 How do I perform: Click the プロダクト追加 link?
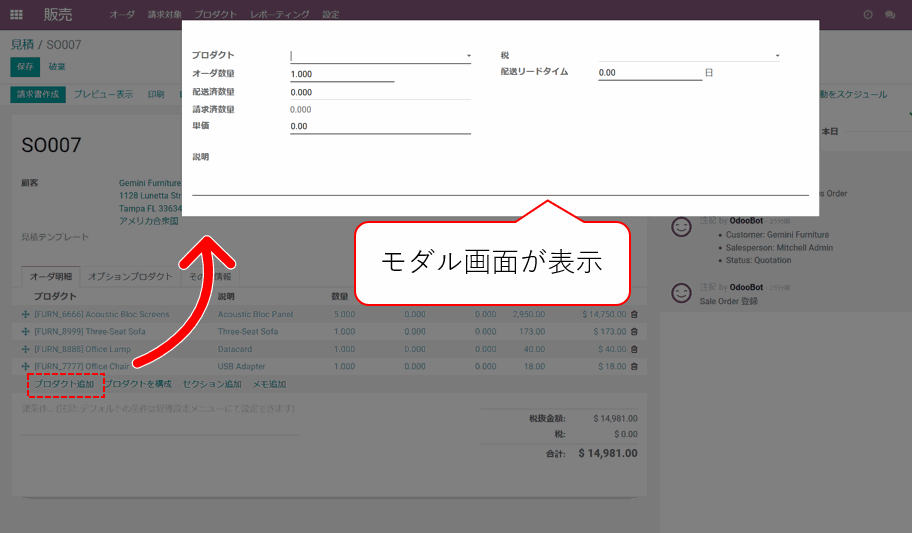(x=65, y=384)
